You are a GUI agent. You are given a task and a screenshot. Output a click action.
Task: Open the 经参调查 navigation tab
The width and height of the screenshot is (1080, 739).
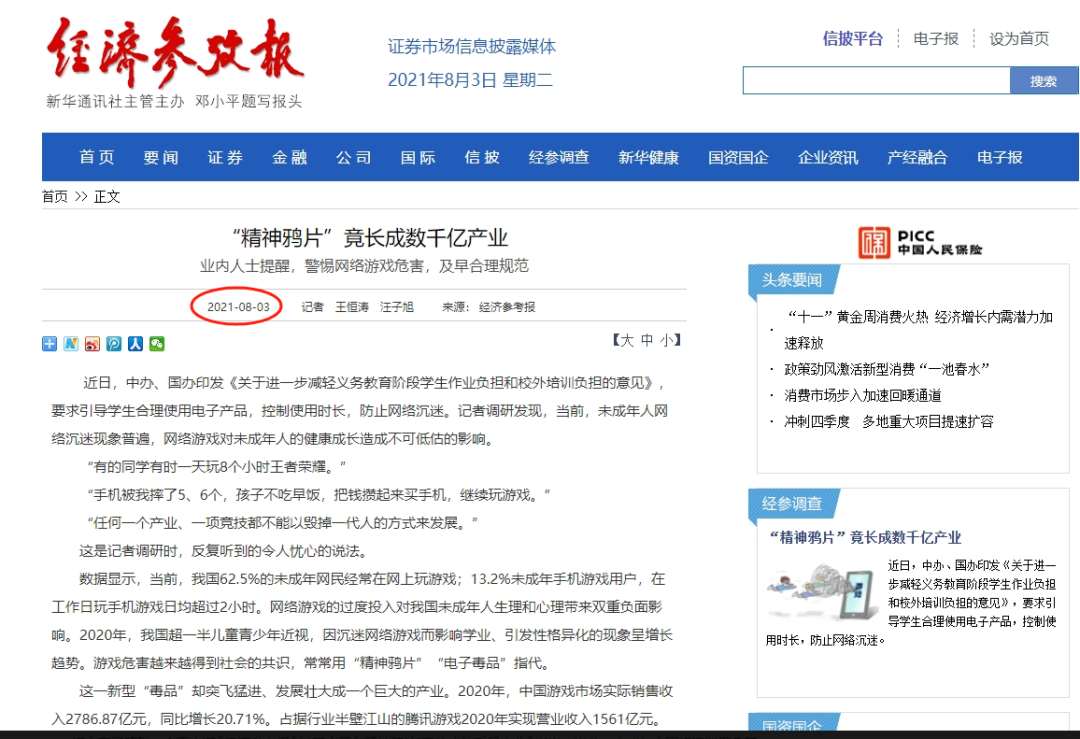click(559, 157)
